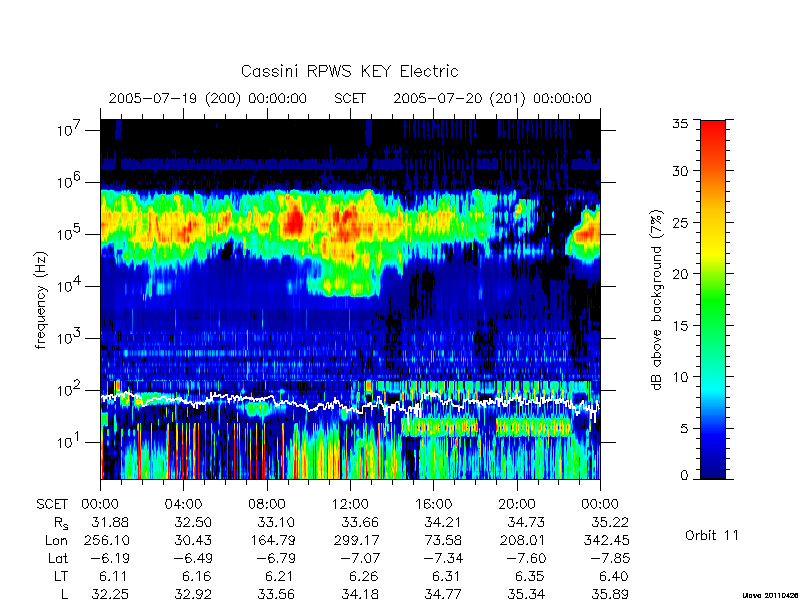Click the LT value '6.11'

coord(113,576)
